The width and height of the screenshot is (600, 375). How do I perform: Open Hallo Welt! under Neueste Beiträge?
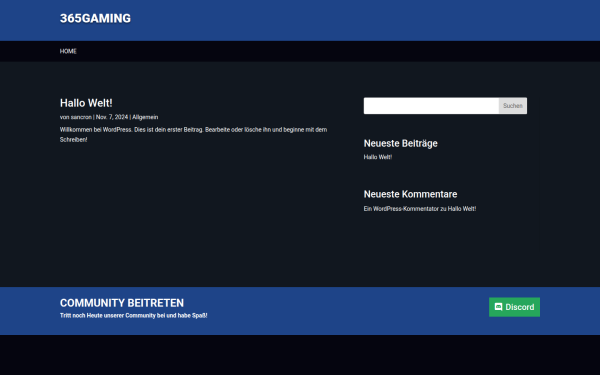[x=378, y=157]
